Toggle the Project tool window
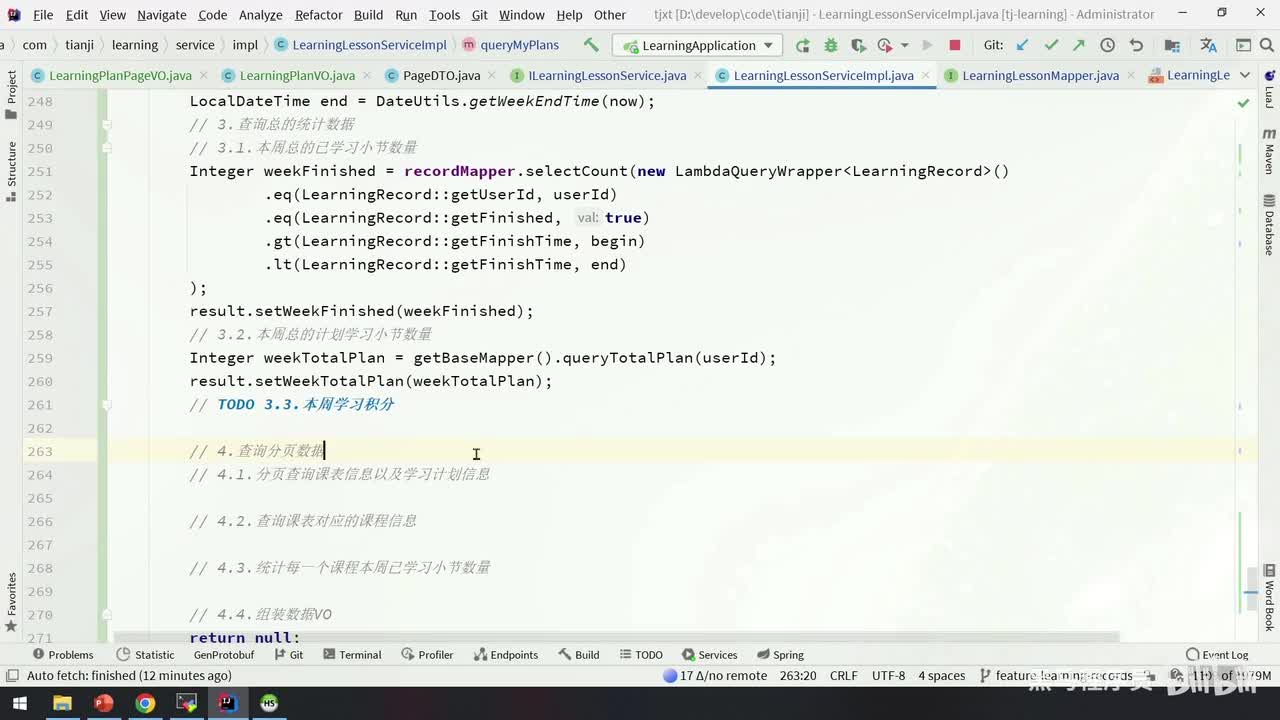Screen dimensions: 1280x720 point(11,94)
